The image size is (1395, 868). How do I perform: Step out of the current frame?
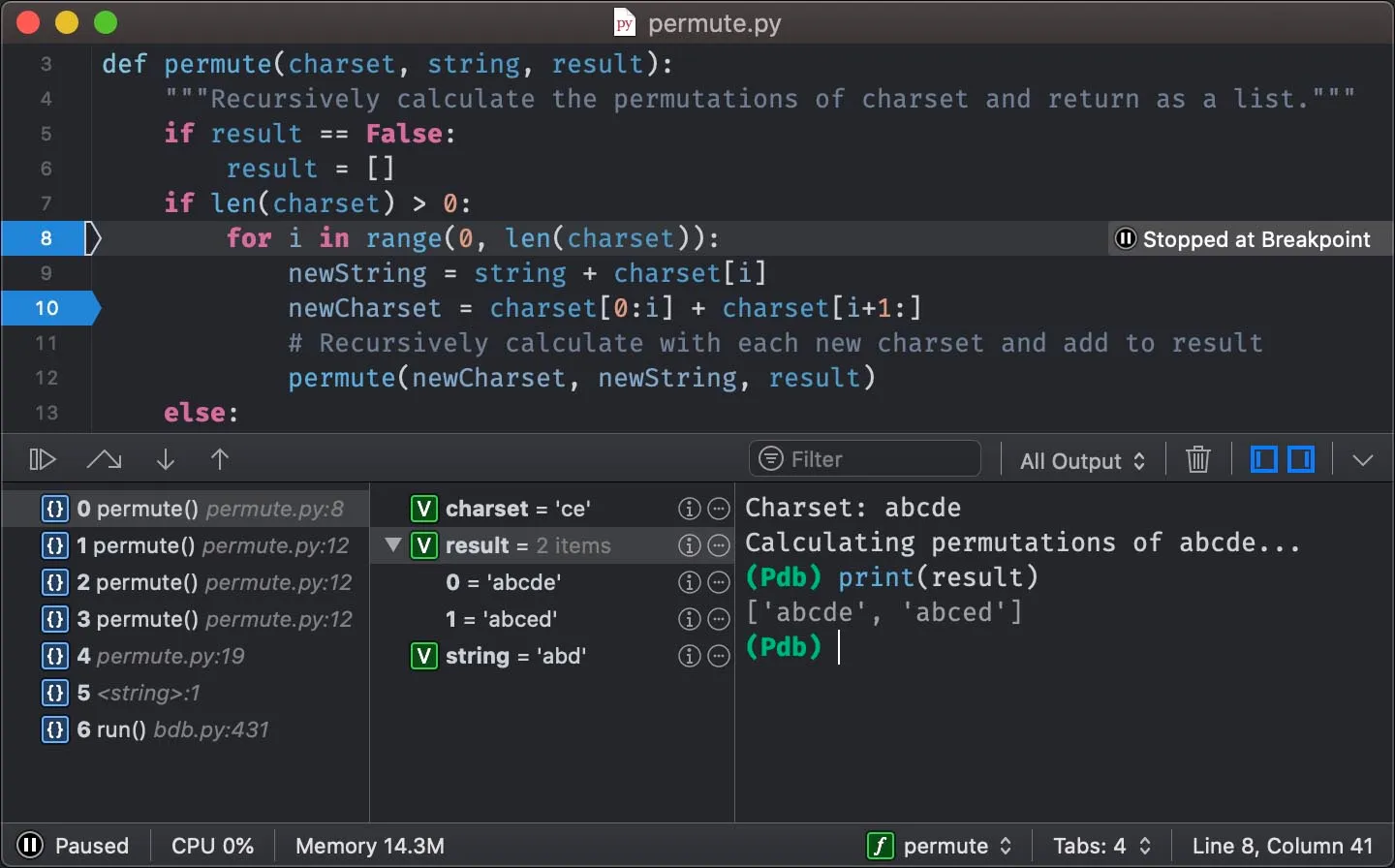pos(220,459)
